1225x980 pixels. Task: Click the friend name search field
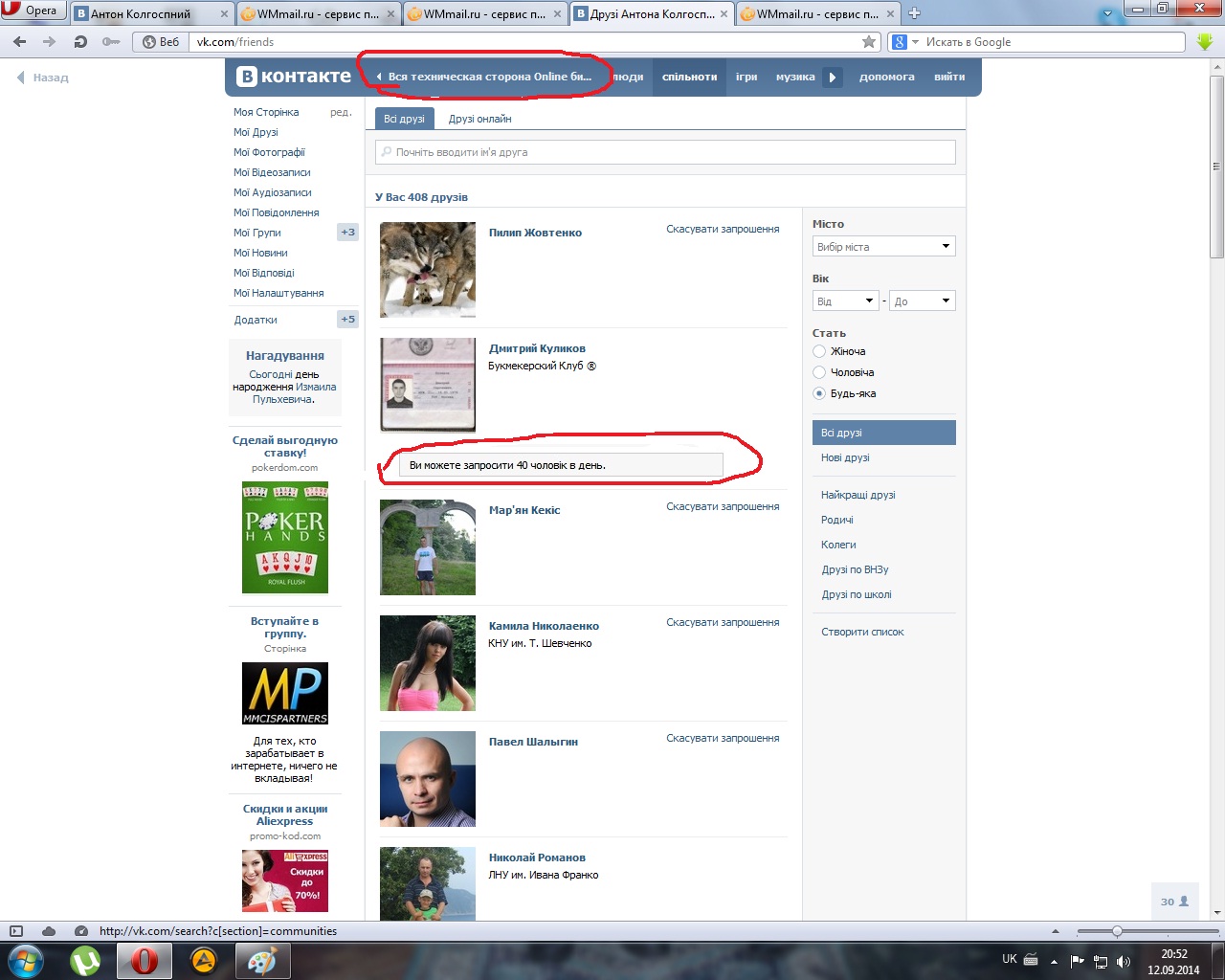(665, 152)
